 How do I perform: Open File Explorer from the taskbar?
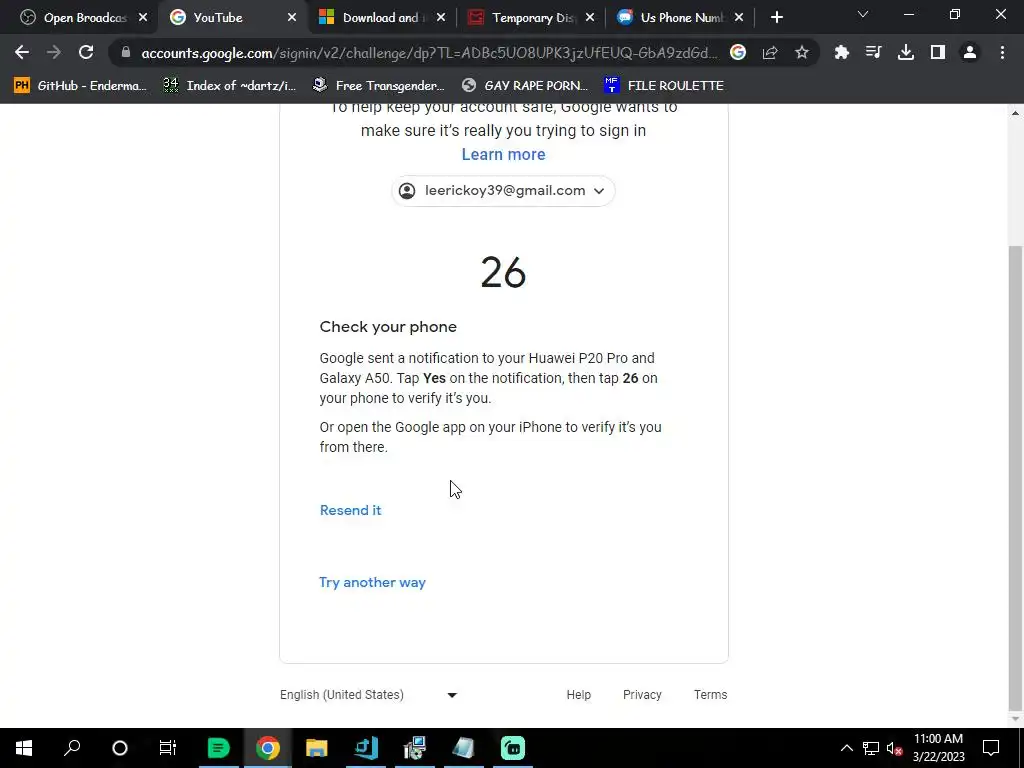click(x=317, y=748)
